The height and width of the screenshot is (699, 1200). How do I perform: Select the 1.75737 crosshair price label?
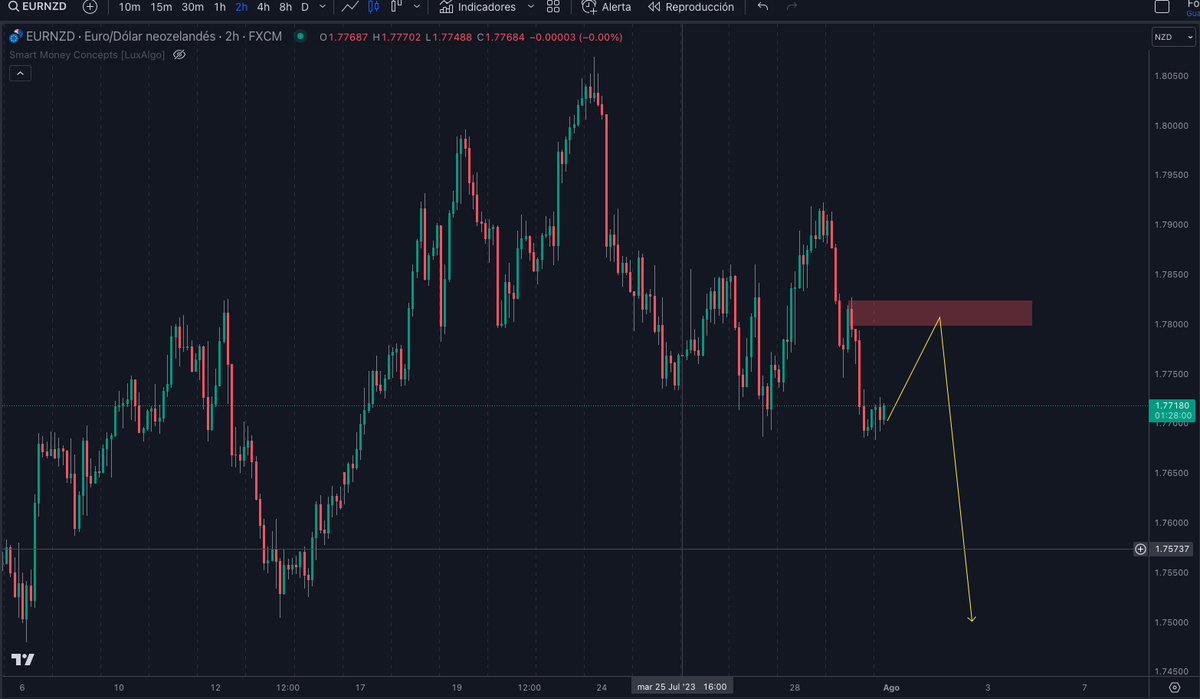click(x=1171, y=549)
